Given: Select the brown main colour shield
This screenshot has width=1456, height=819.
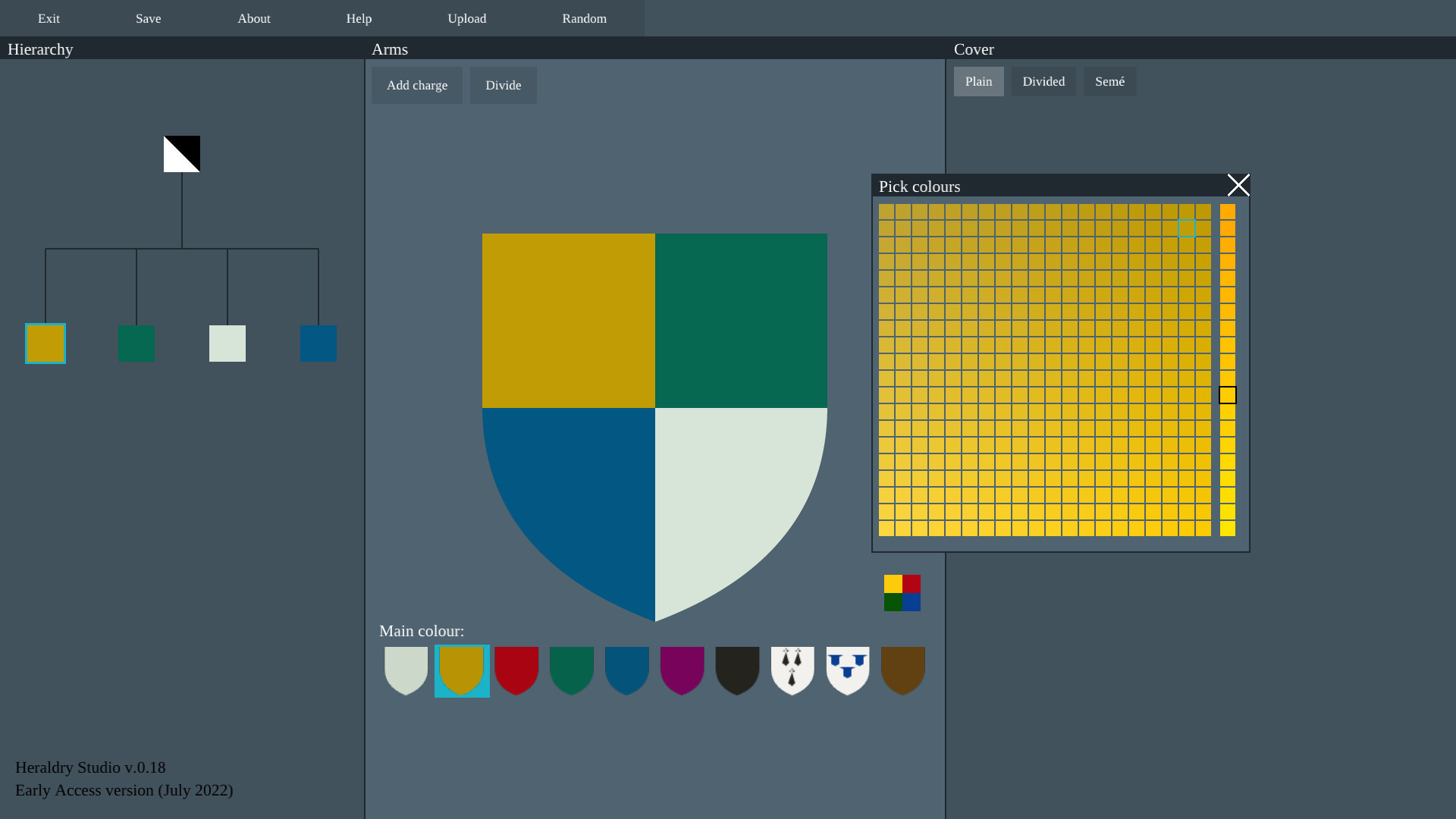Looking at the screenshot, I should click(902, 670).
